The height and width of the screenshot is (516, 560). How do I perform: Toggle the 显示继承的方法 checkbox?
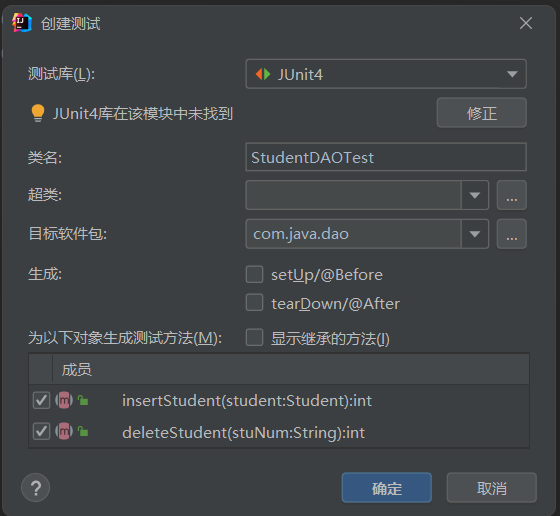254,337
